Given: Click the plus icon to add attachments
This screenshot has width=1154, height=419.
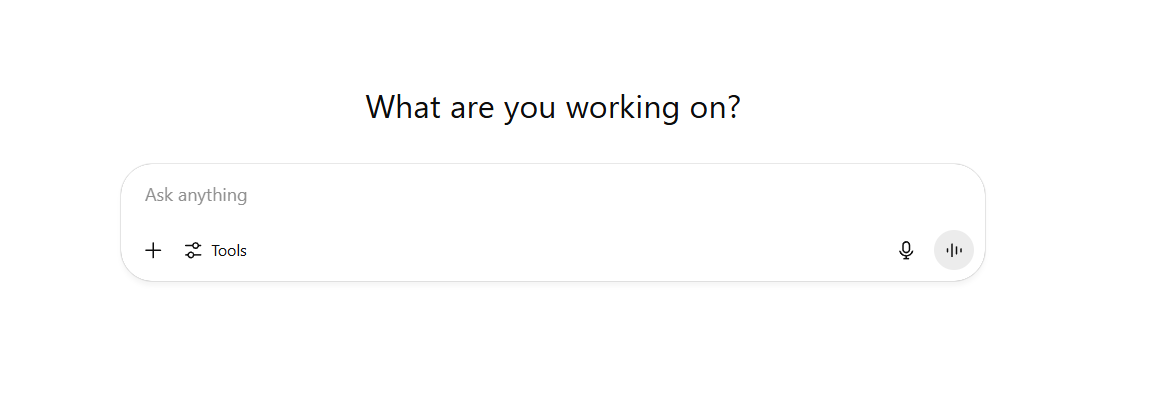Looking at the screenshot, I should [x=153, y=250].
